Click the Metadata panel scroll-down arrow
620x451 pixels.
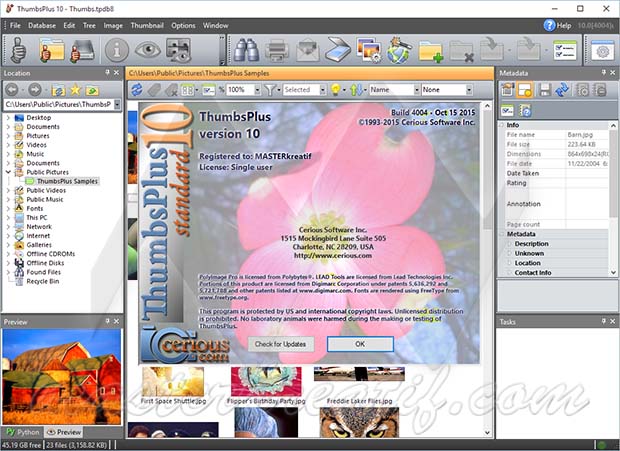[x=613, y=272]
